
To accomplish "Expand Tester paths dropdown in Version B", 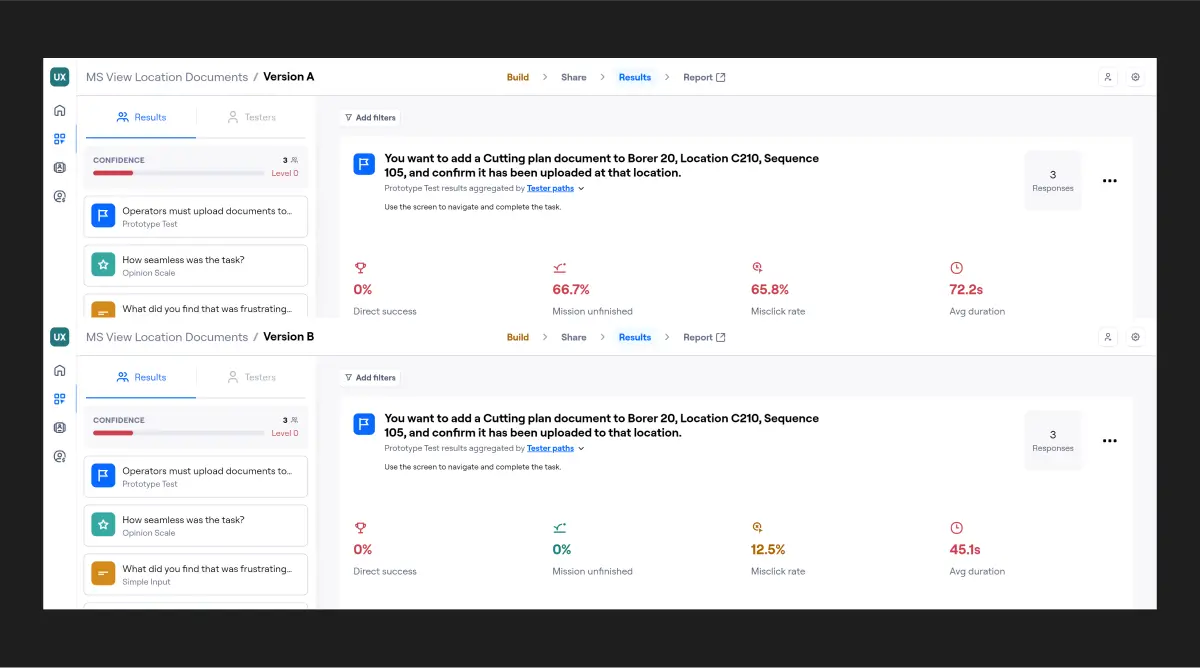I will [556, 448].
